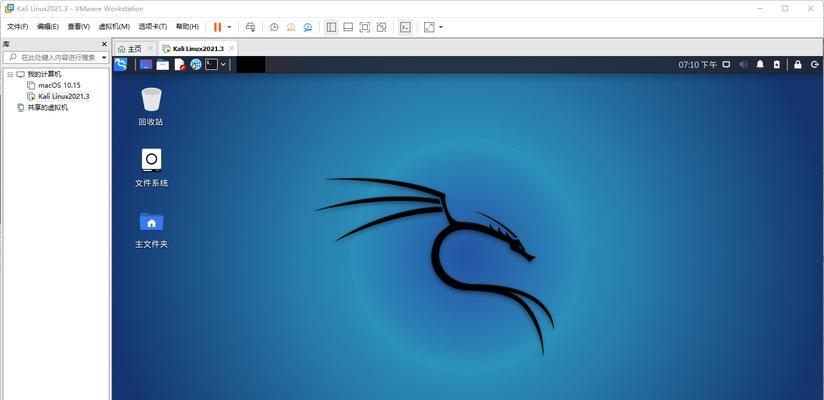
Task: Maximize the VMware Workstation window
Action: [785, 8]
